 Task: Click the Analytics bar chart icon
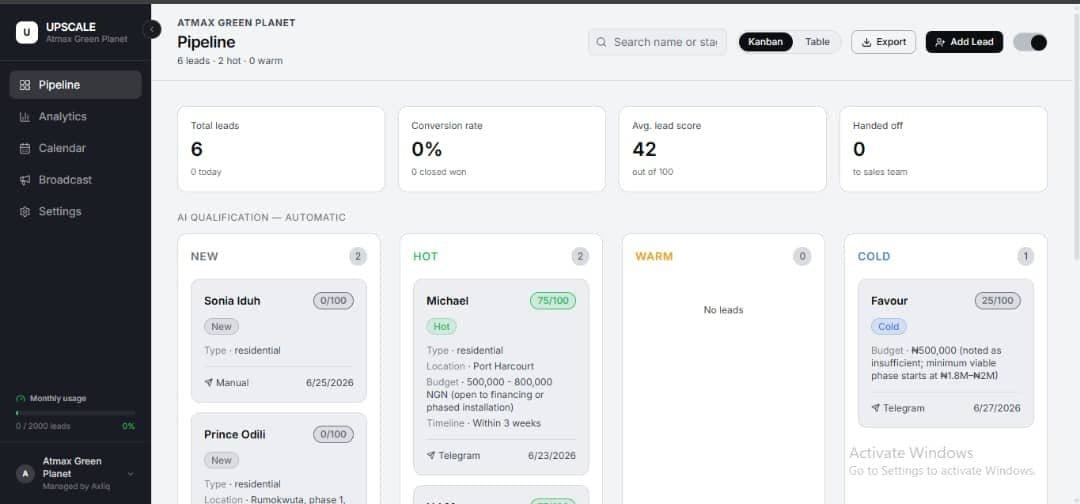pos(25,117)
